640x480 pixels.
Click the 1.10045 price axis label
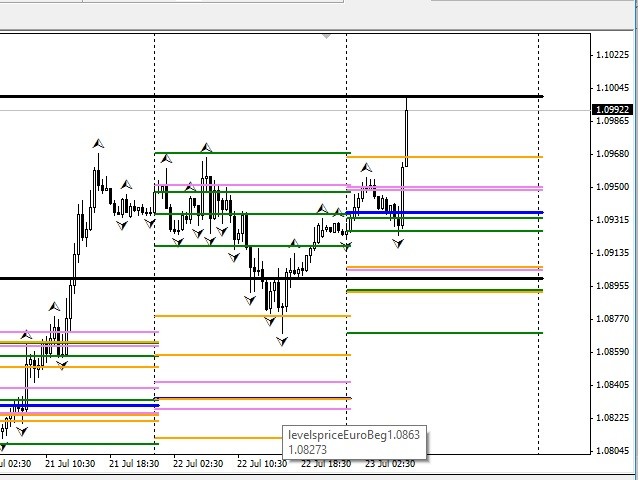tap(612, 88)
